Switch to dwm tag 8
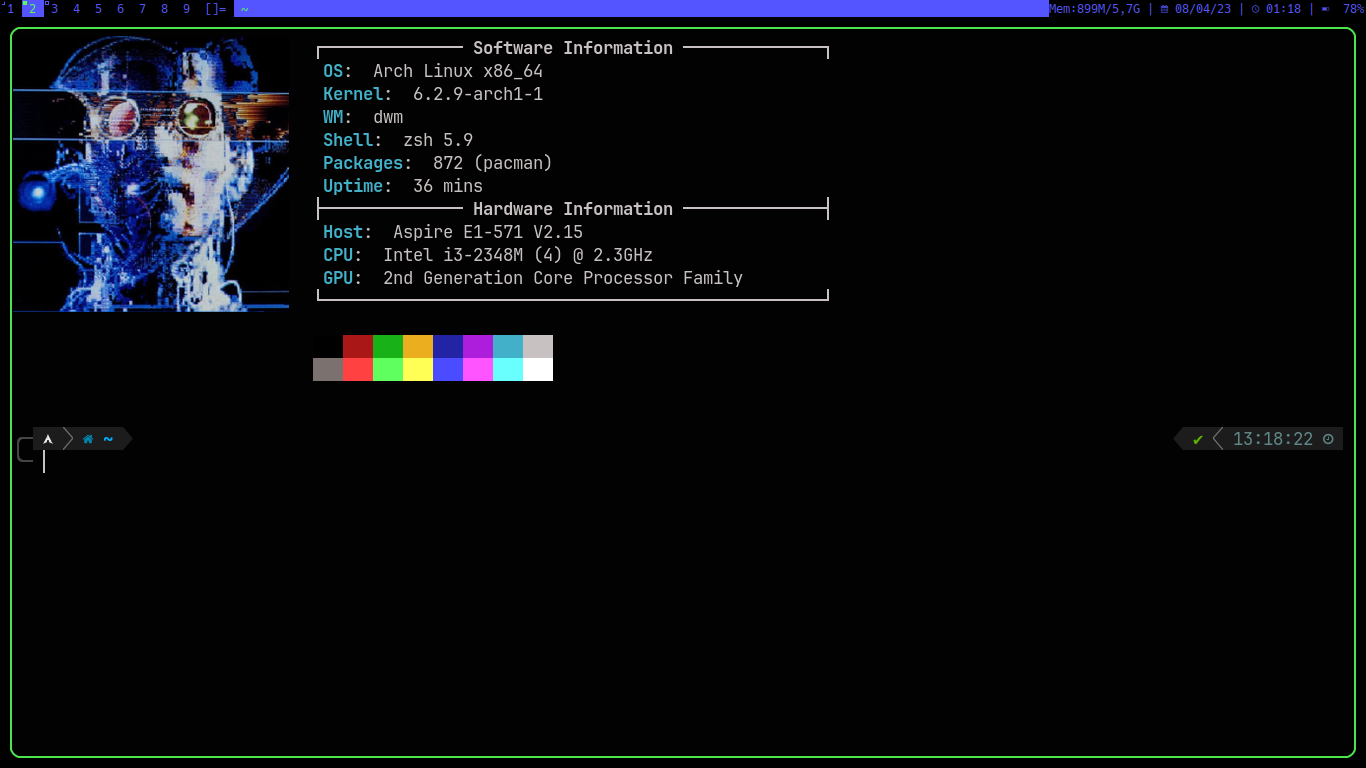 pos(164,9)
